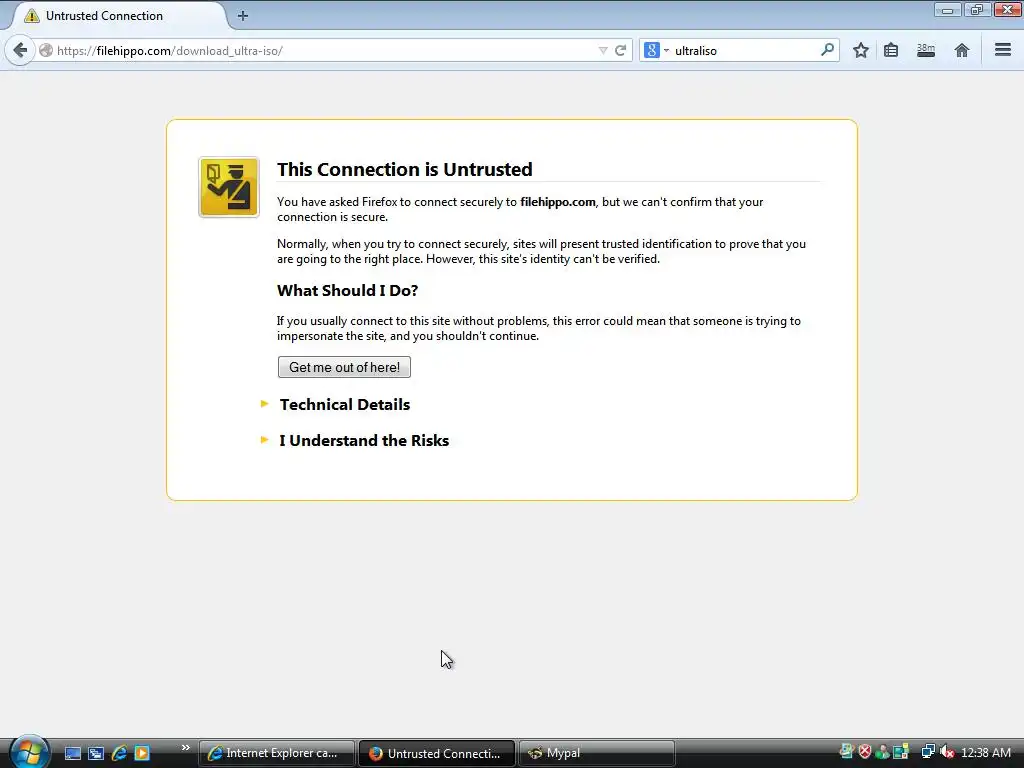The image size is (1024, 768).
Task: Click Show Desktop in quick launch
Action: [x=72, y=753]
